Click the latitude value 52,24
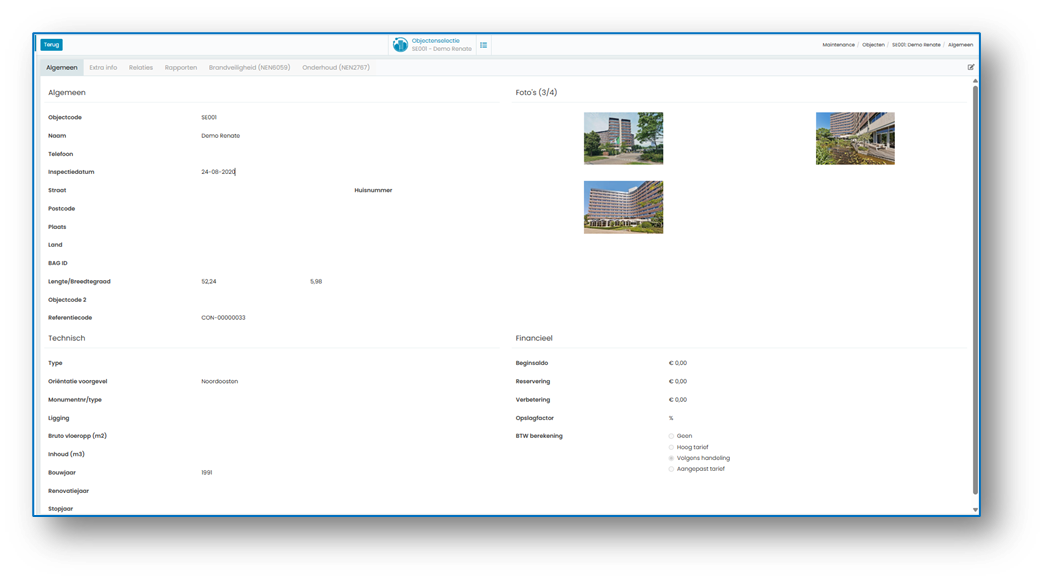 pyautogui.click(x=209, y=282)
